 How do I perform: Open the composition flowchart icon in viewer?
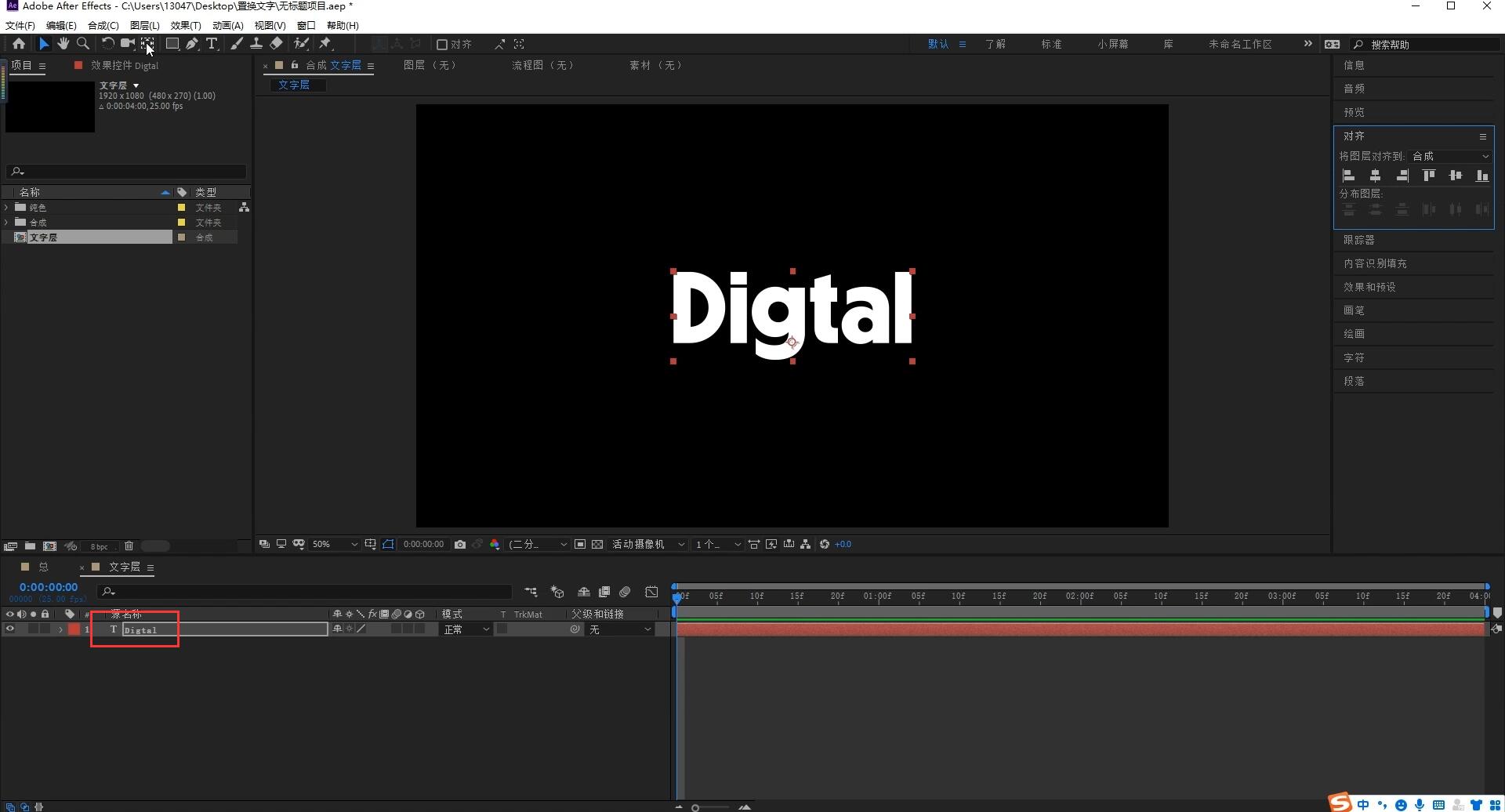(x=805, y=544)
